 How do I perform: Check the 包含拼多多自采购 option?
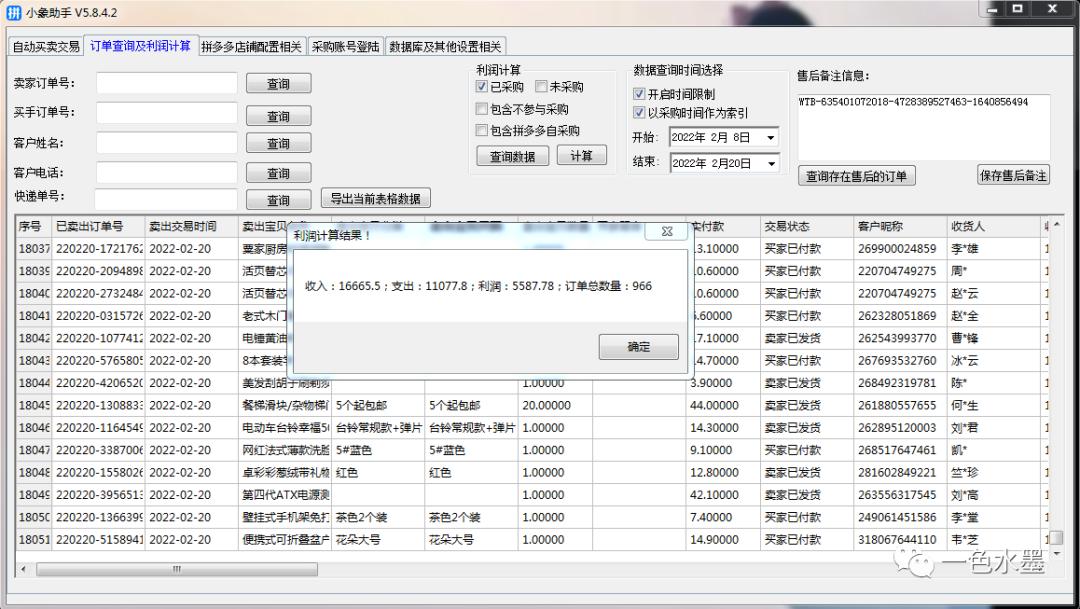click(x=480, y=130)
